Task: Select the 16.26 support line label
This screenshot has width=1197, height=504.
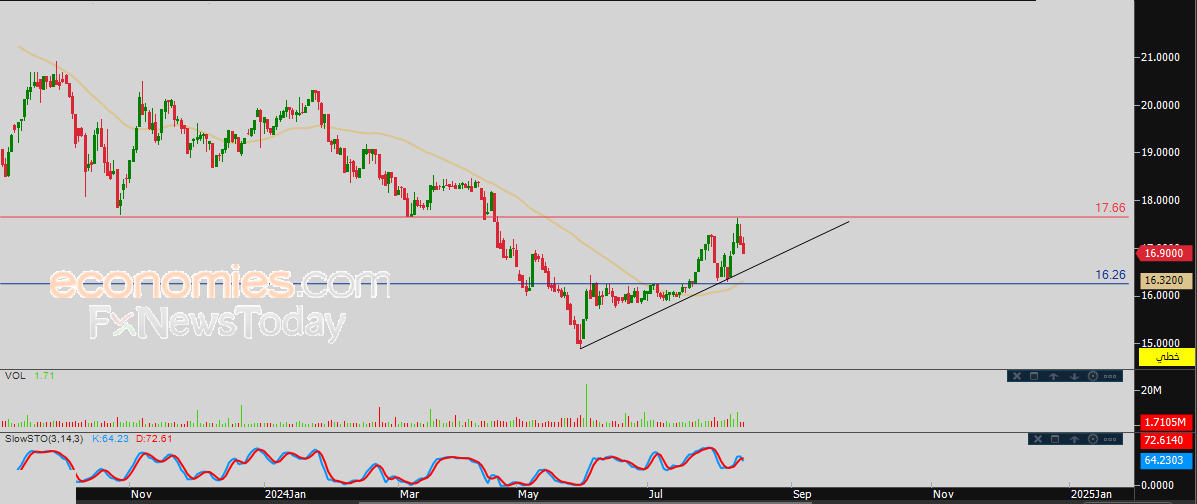Action: click(1111, 274)
